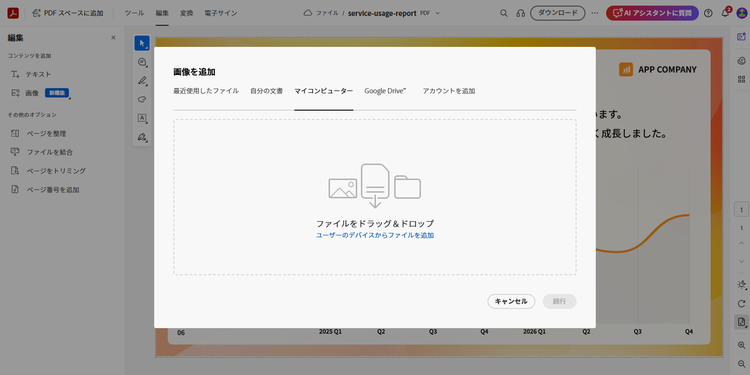This screenshot has width=750, height=375.
Task: Click the zoom out magnifier
Action: [741, 364]
